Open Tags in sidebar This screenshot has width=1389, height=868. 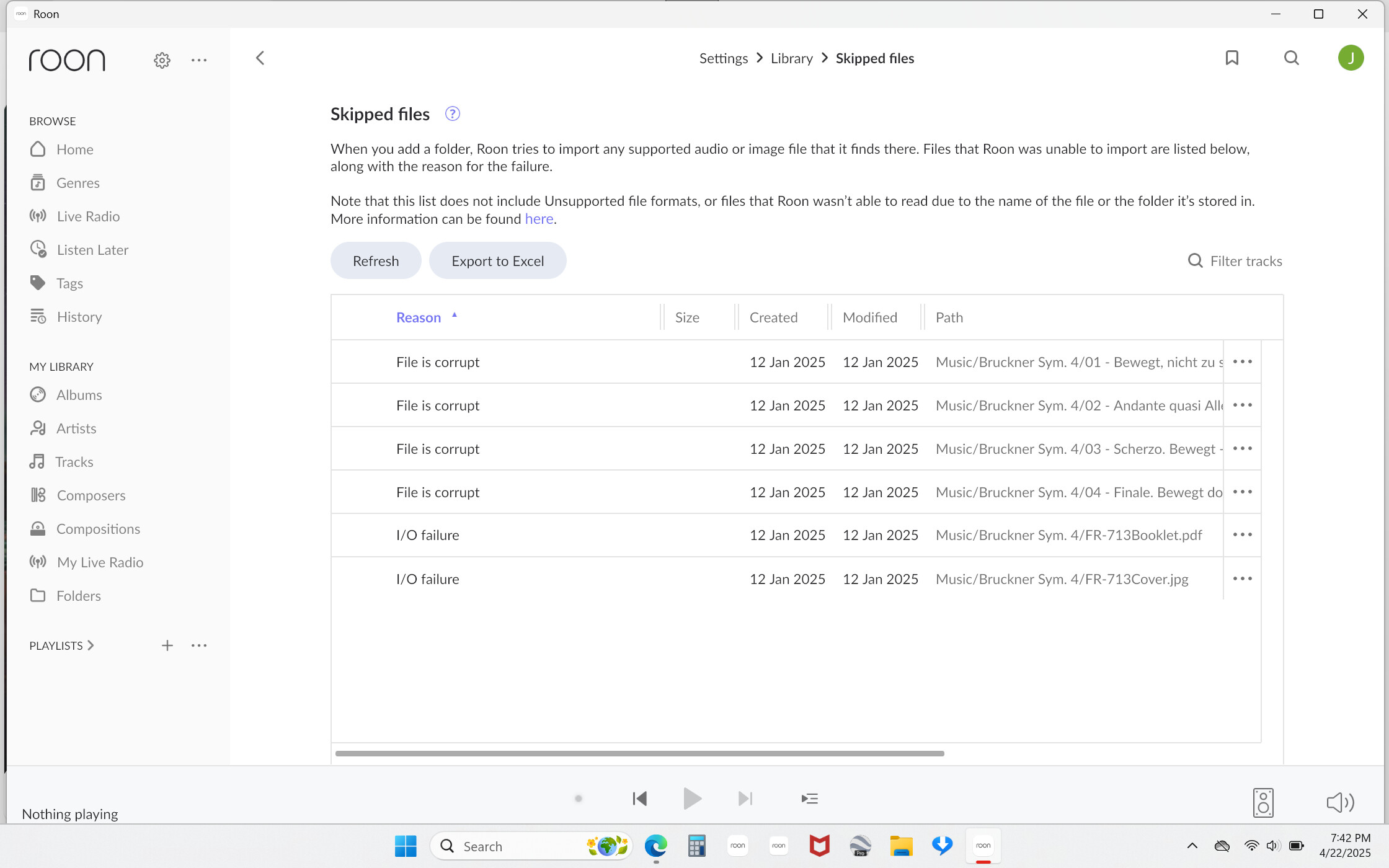click(x=56, y=283)
